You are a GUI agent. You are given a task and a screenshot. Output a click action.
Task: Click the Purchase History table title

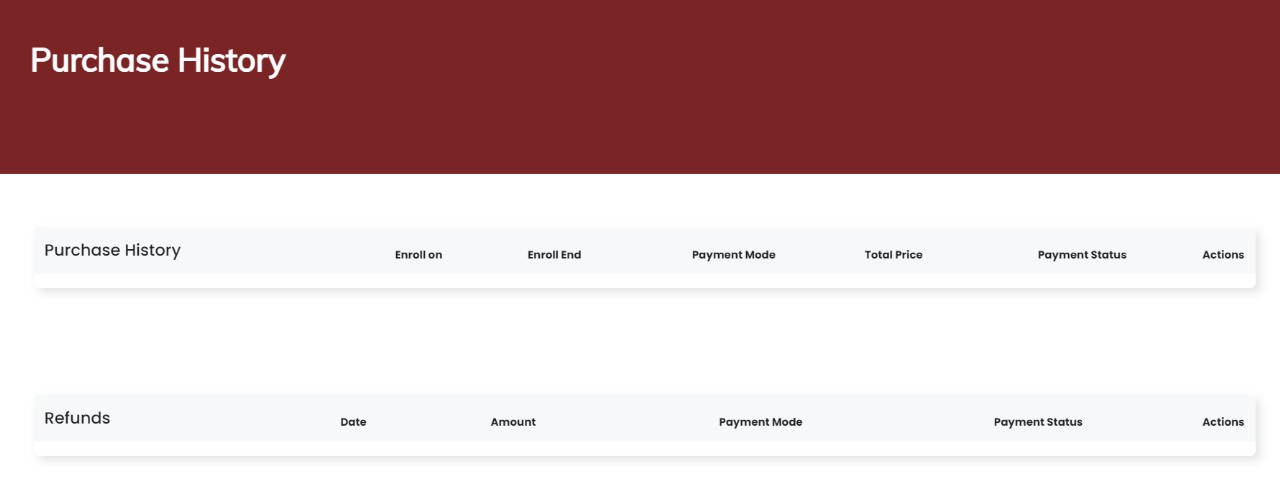click(112, 250)
